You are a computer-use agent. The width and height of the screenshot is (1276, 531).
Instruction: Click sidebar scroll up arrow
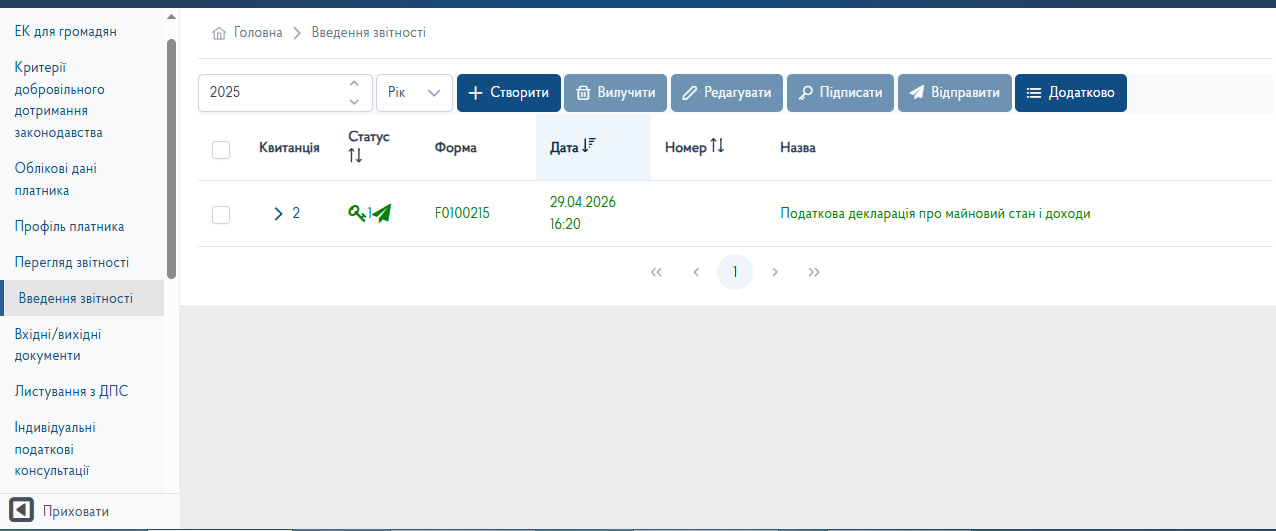tap(172, 17)
